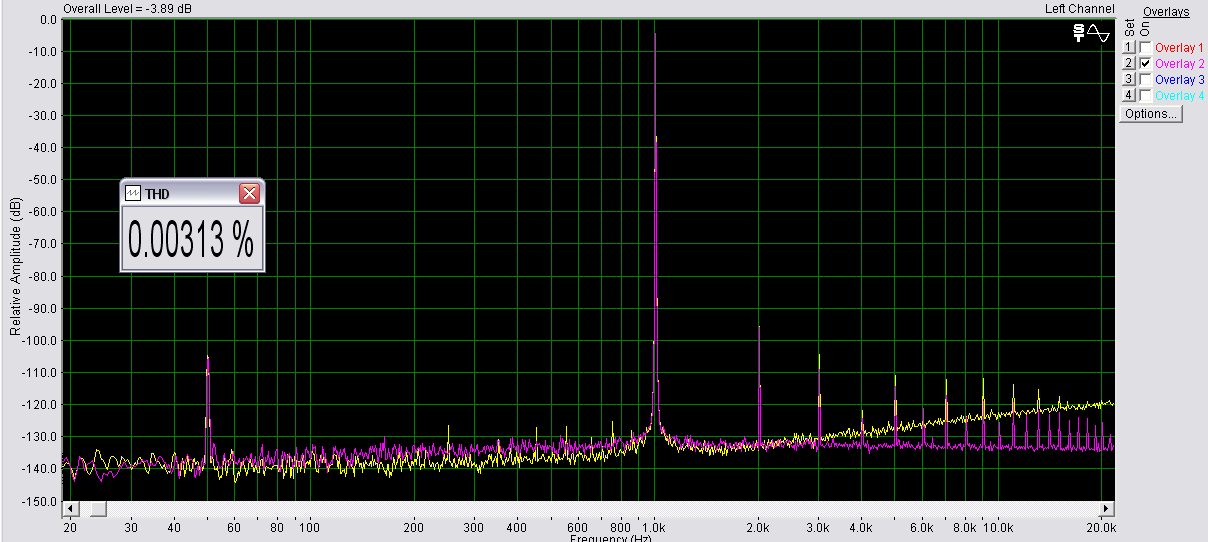1208x542 pixels.
Task: Enable the Overlay 1 checkbox
Action: (x=1146, y=47)
